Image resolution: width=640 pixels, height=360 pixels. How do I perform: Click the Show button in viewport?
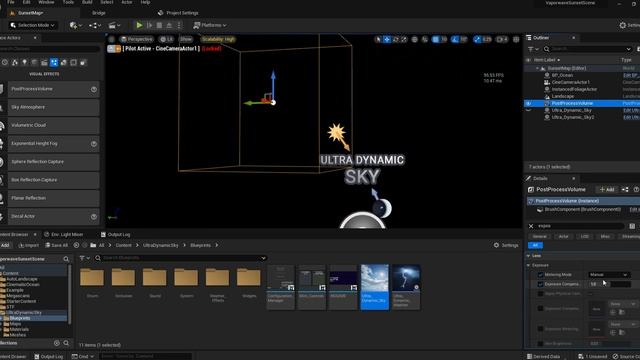(x=186, y=39)
